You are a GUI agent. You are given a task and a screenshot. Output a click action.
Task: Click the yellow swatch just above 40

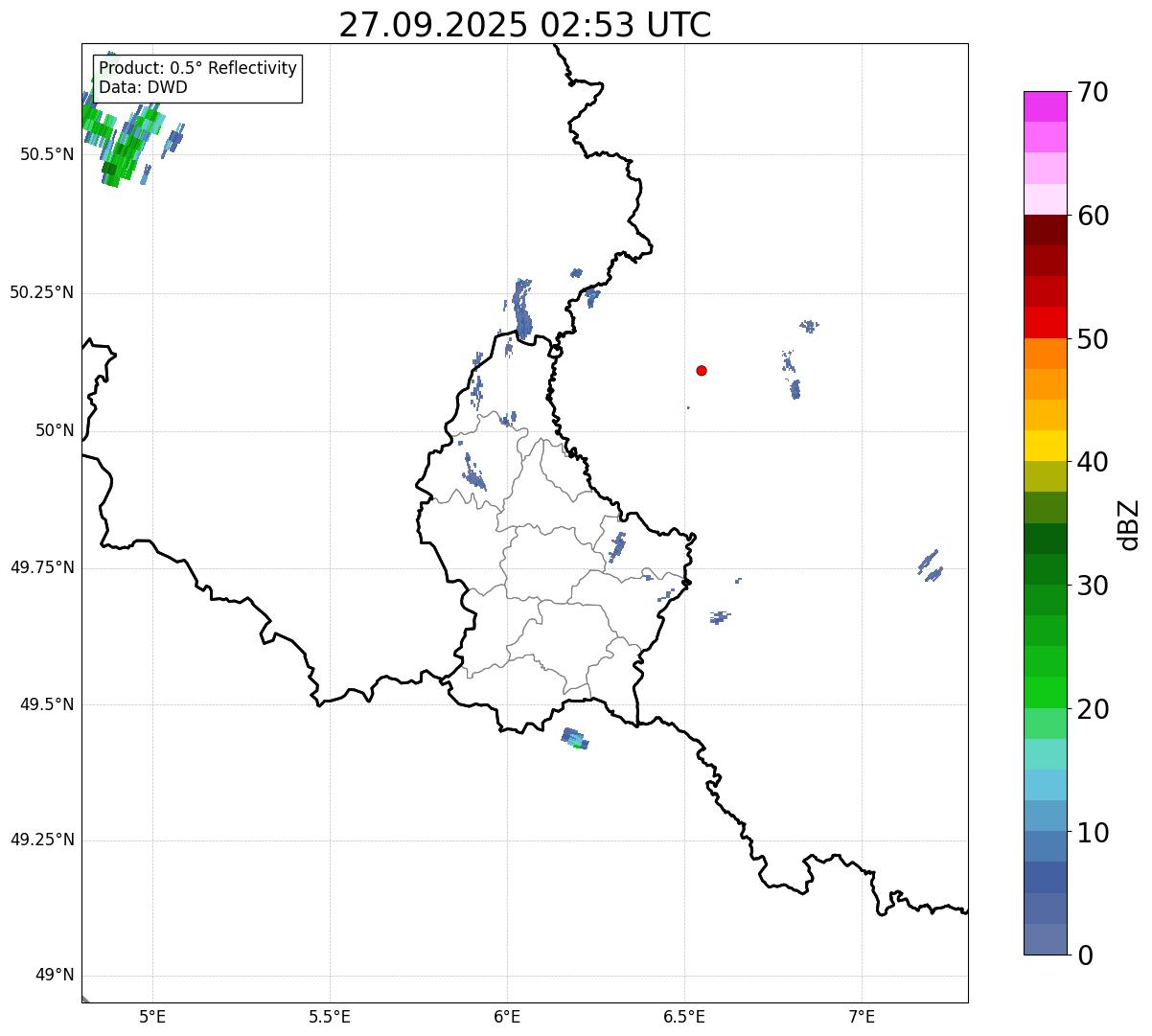(1045, 446)
